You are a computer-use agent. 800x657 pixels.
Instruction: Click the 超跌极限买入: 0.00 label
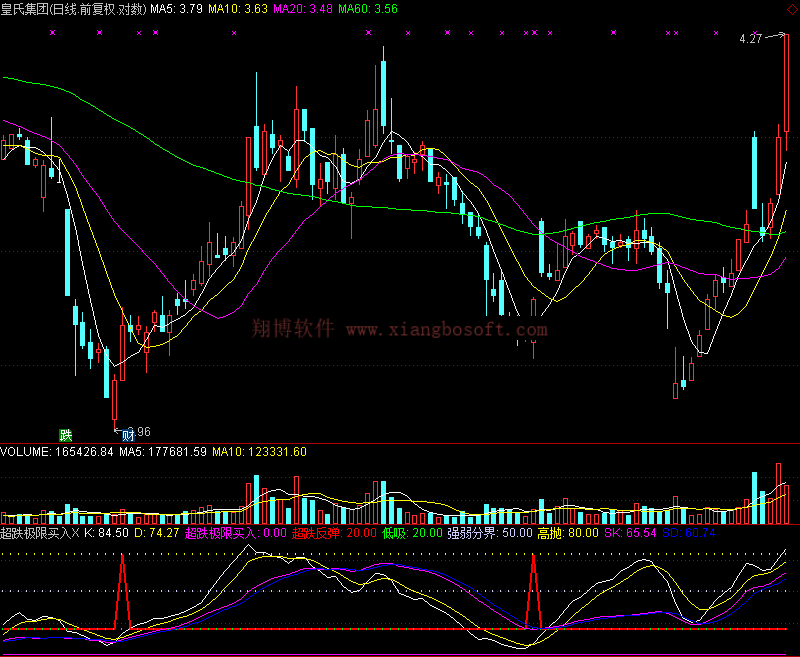pos(235,533)
